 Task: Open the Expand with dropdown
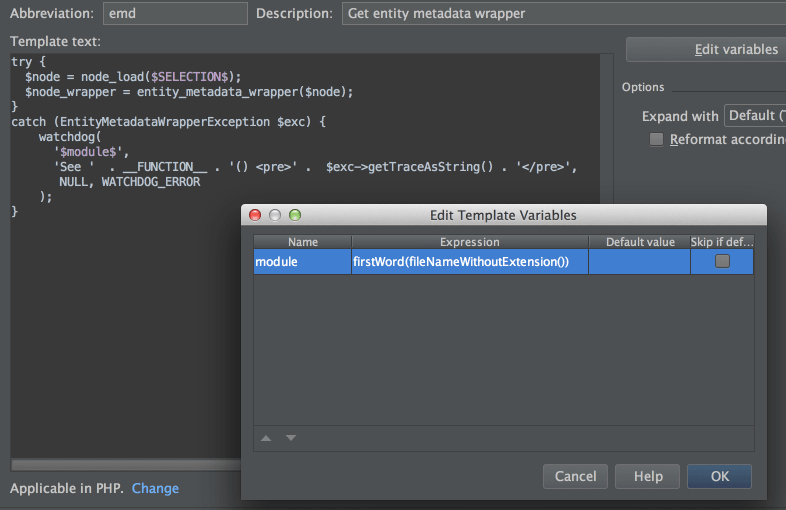tap(755, 116)
